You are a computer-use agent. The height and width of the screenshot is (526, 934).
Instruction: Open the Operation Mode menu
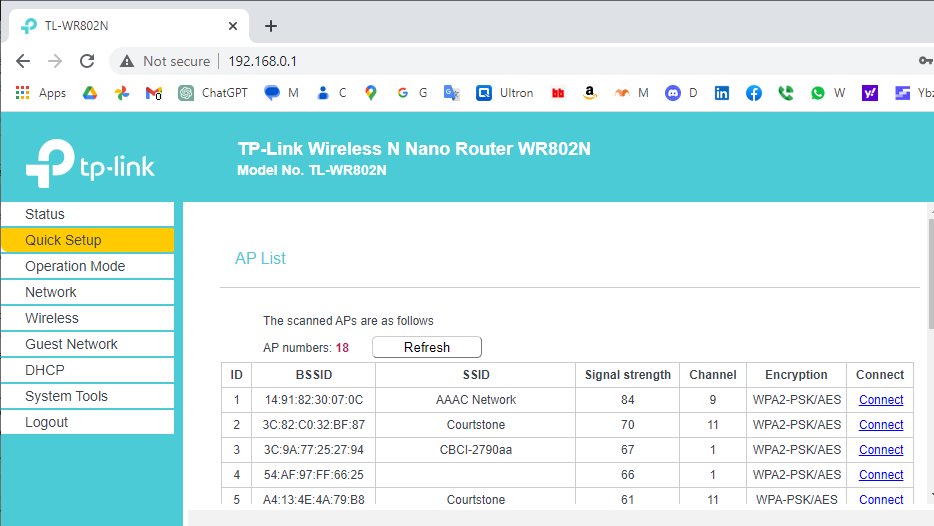point(88,266)
